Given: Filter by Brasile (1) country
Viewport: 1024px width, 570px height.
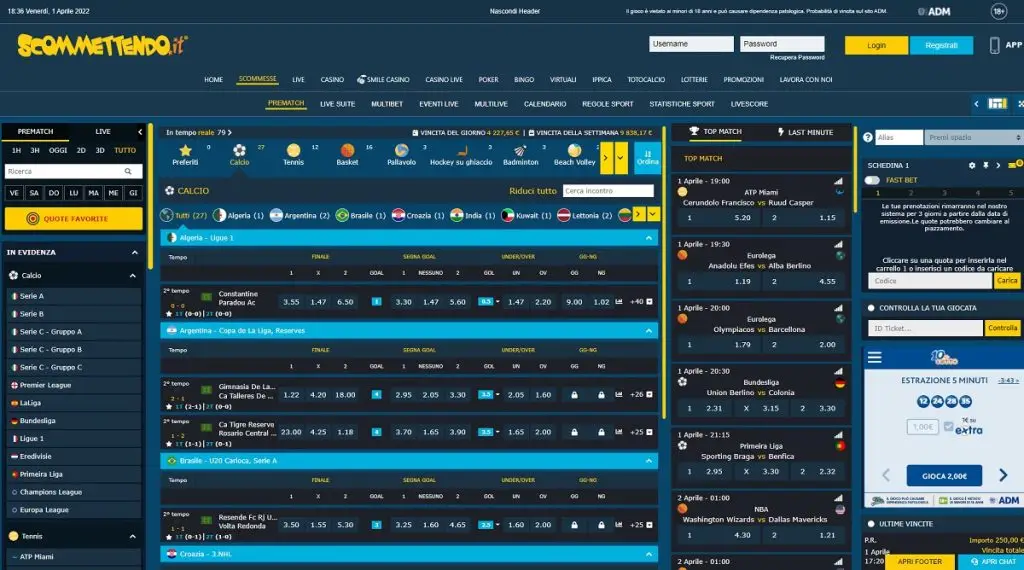Looking at the screenshot, I should pyautogui.click(x=360, y=215).
